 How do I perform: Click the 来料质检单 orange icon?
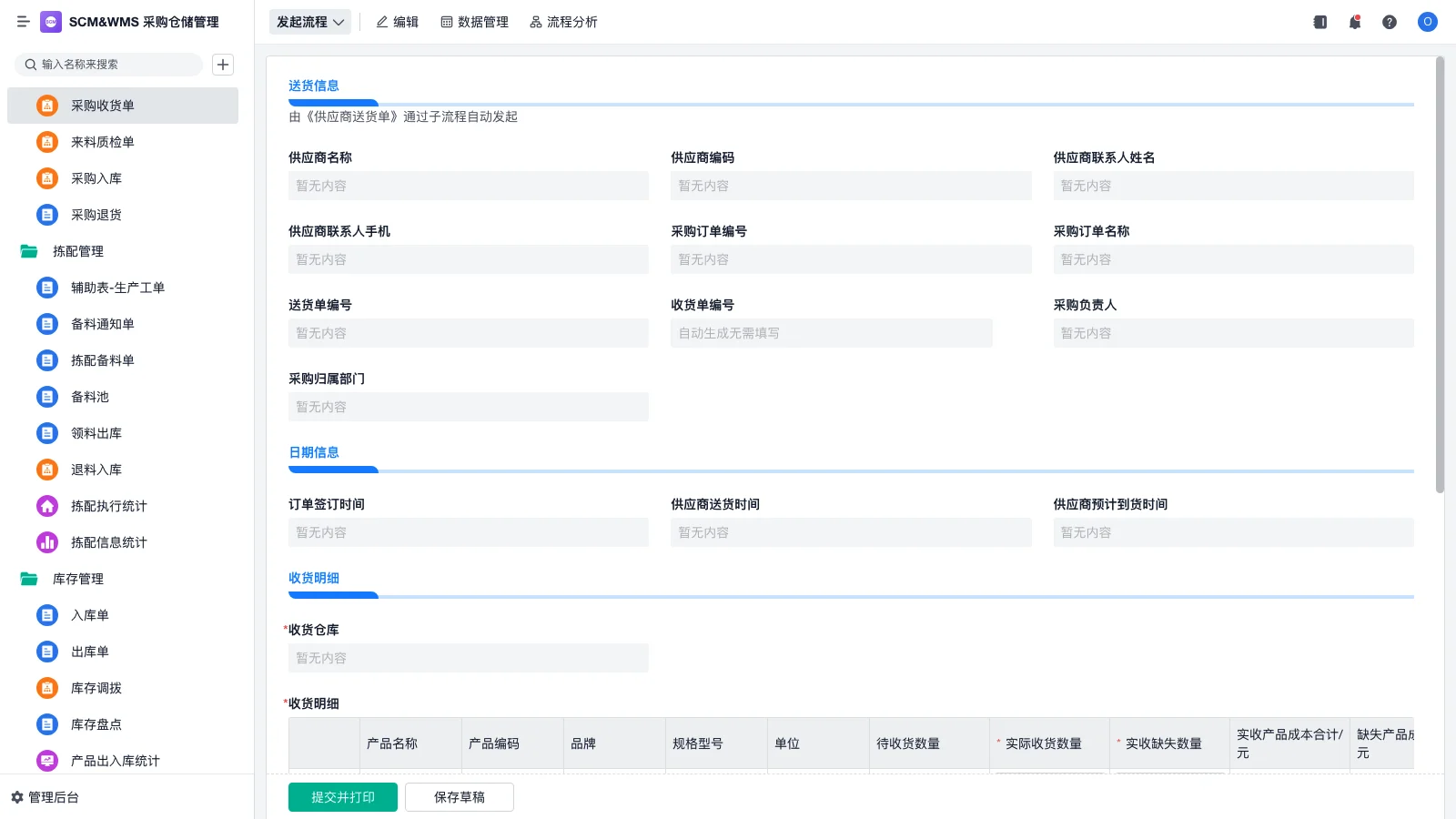coord(47,142)
